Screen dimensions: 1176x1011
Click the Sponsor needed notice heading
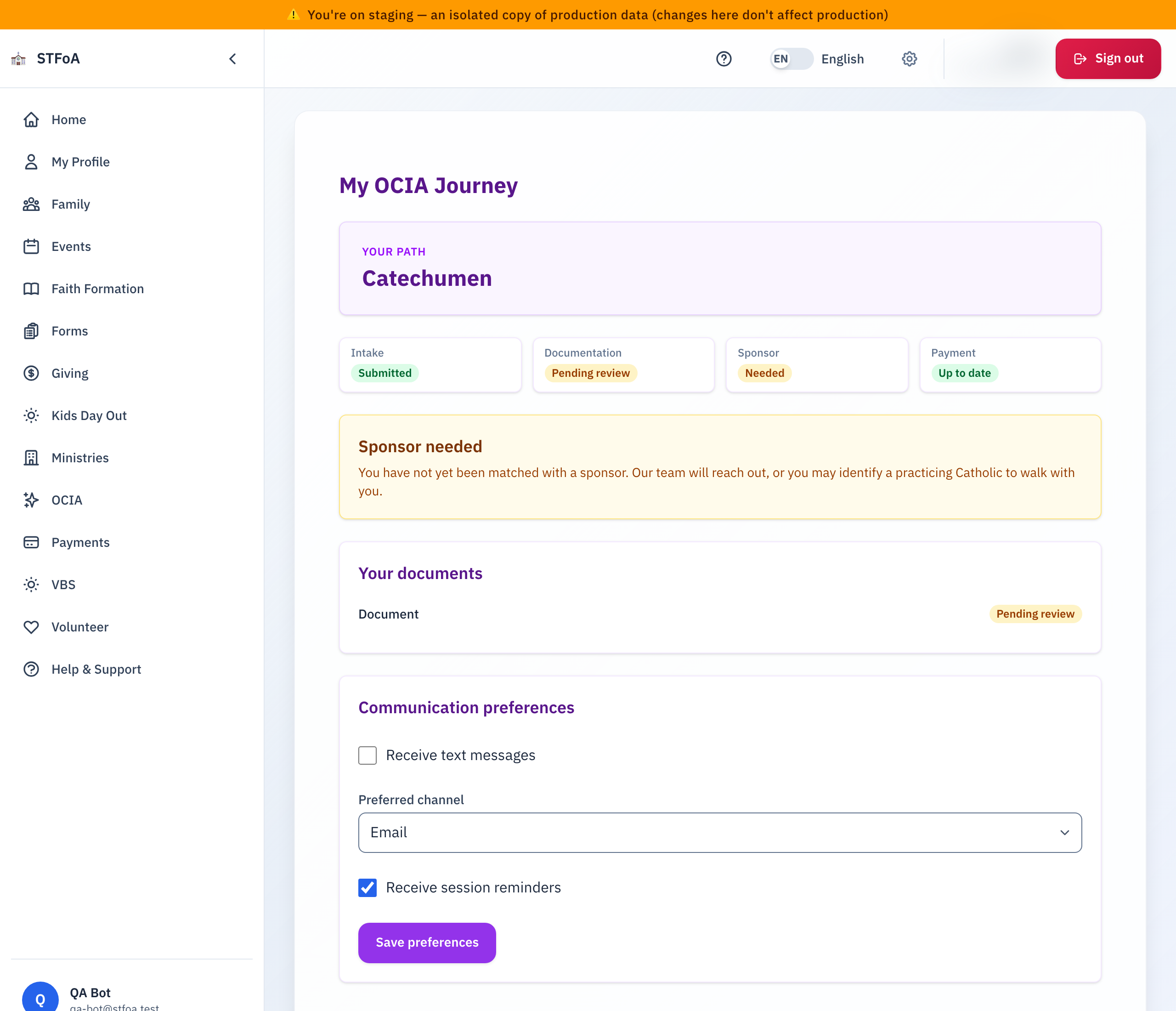420,447
